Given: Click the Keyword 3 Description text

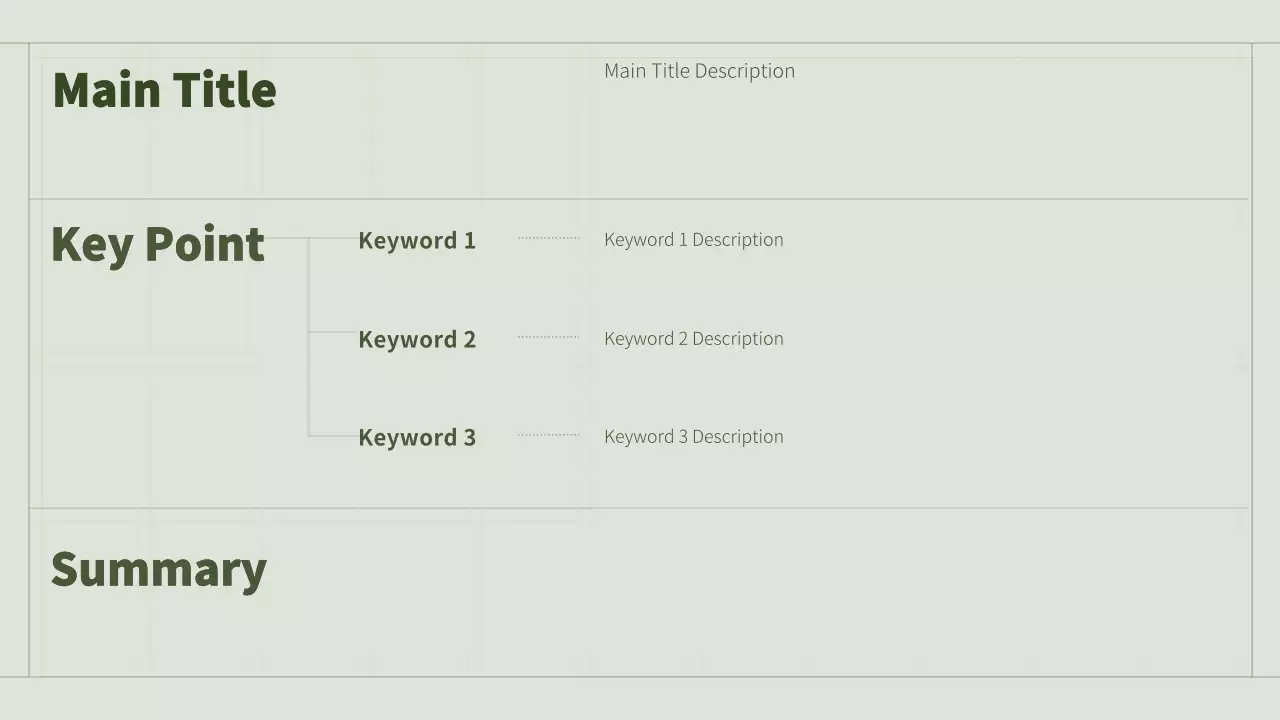Looking at the screenshot, I should 693,437.
